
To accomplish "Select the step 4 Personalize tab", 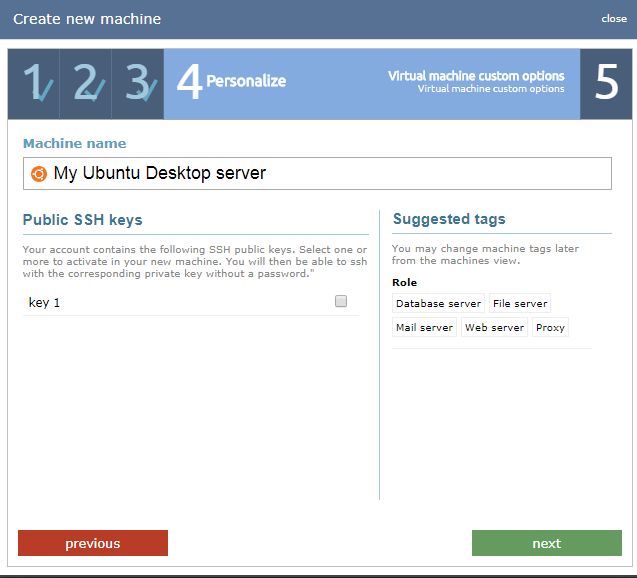I will [232, 82].
